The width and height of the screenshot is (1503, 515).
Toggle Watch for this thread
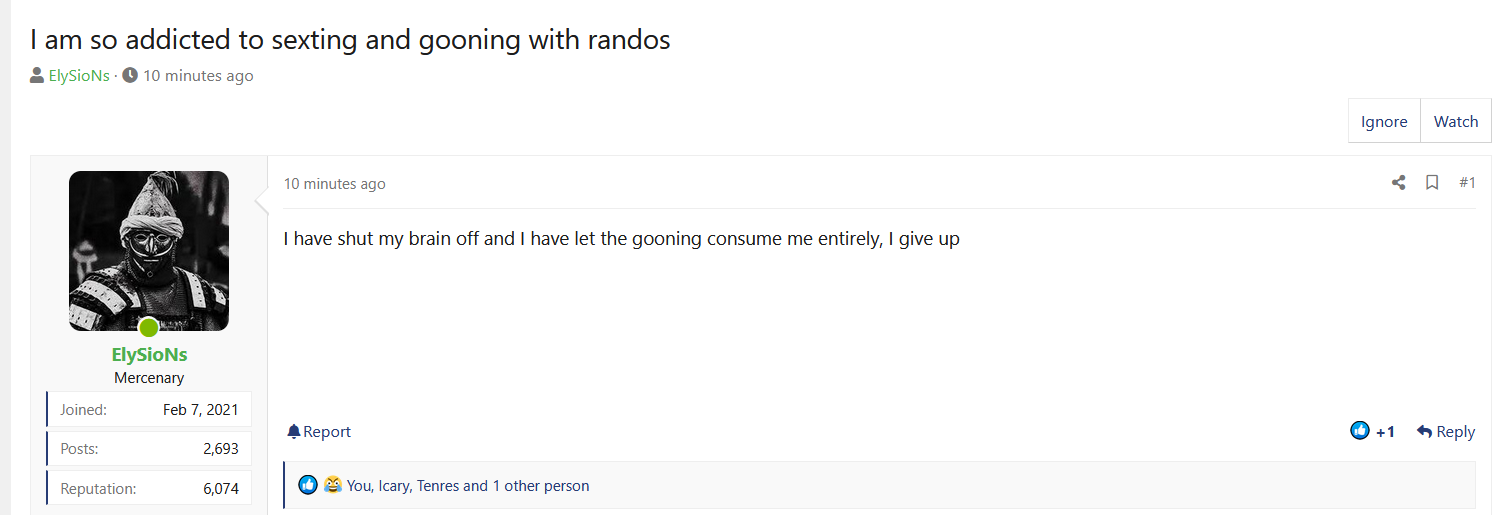(x=1455, y=121)
